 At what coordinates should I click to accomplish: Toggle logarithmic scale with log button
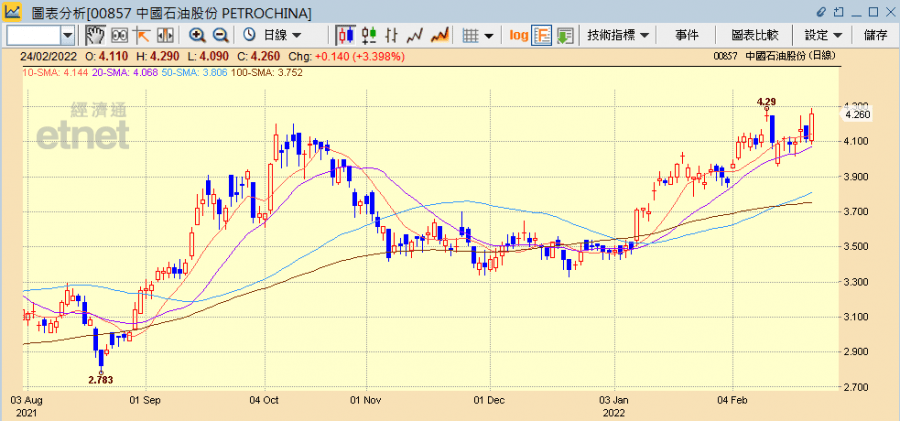518,35
